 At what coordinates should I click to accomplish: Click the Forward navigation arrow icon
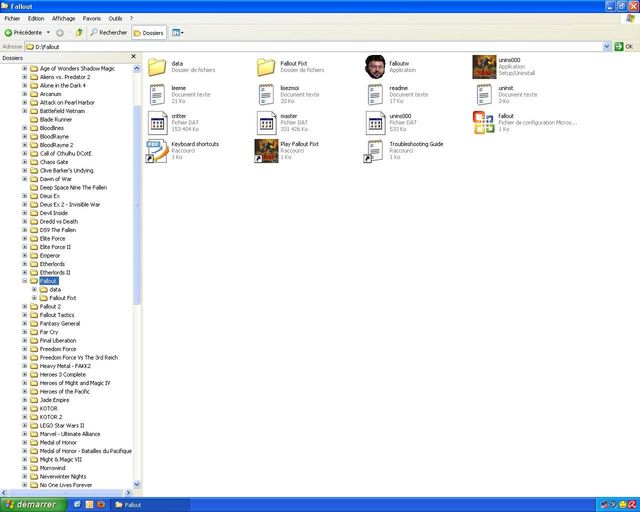click(60, 33)
